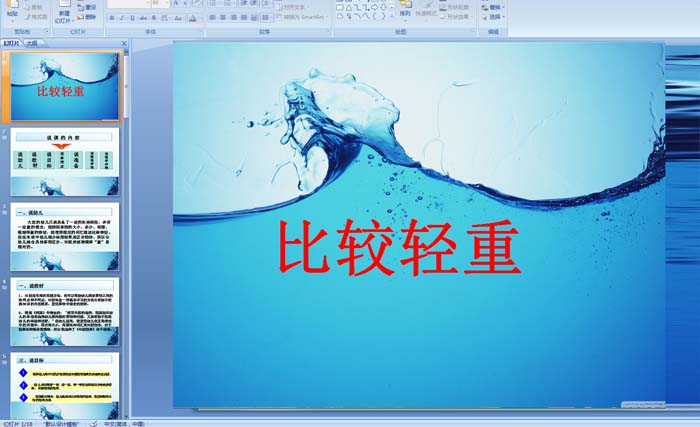Select the Triangle shape
Viewport: 700px width, 427px height.
[349, 8]
